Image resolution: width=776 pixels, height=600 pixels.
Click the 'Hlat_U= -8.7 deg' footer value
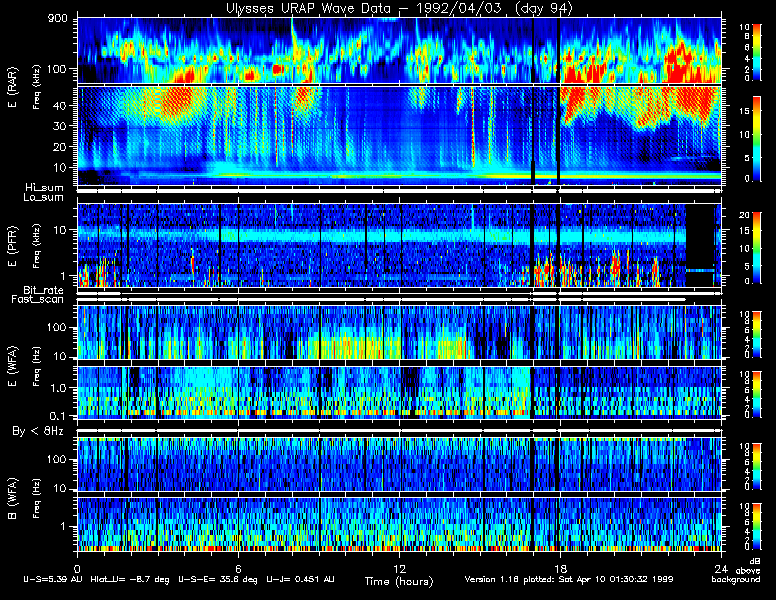click(130, 579)
